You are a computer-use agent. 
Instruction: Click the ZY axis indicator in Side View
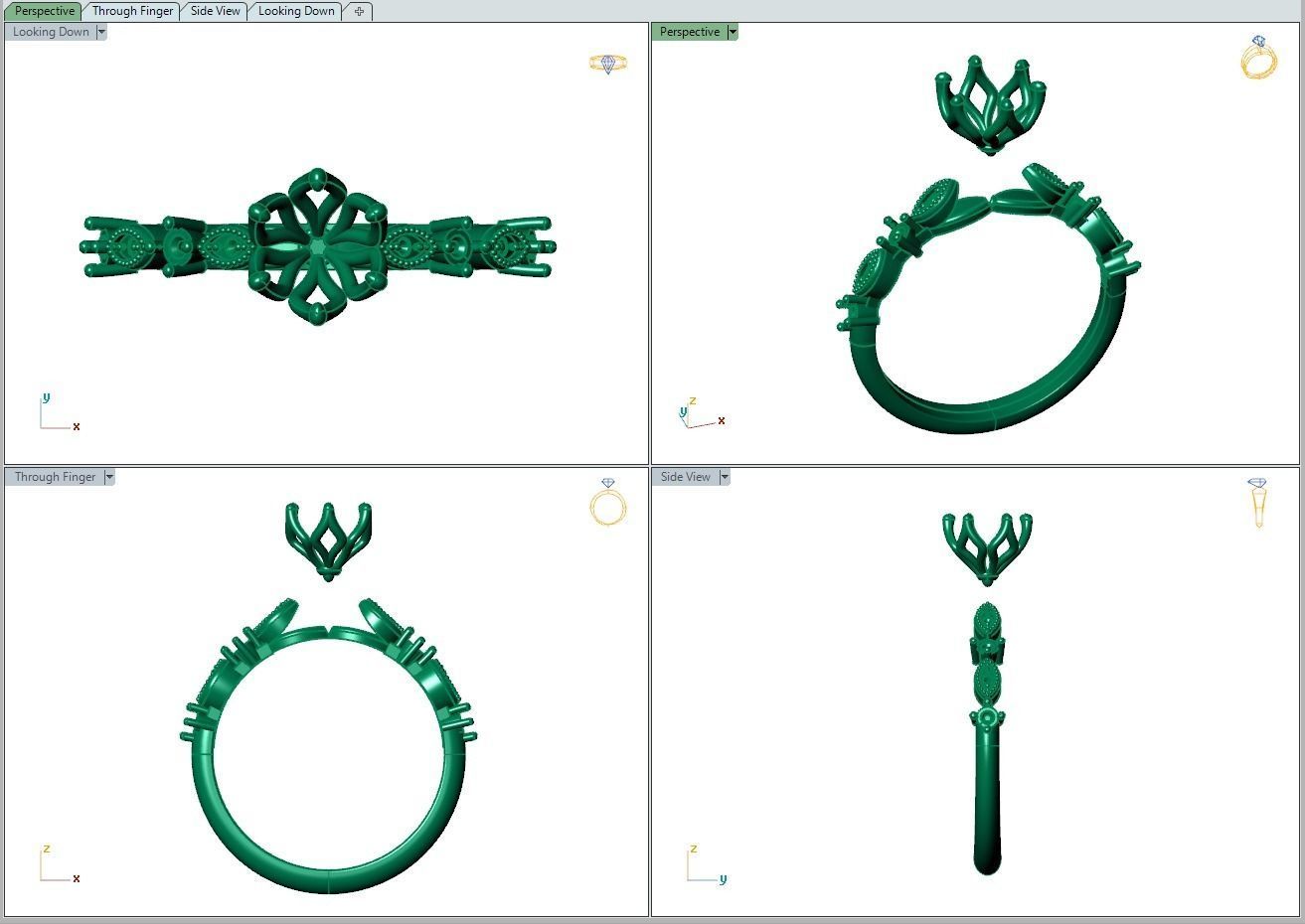pos(706,863)
